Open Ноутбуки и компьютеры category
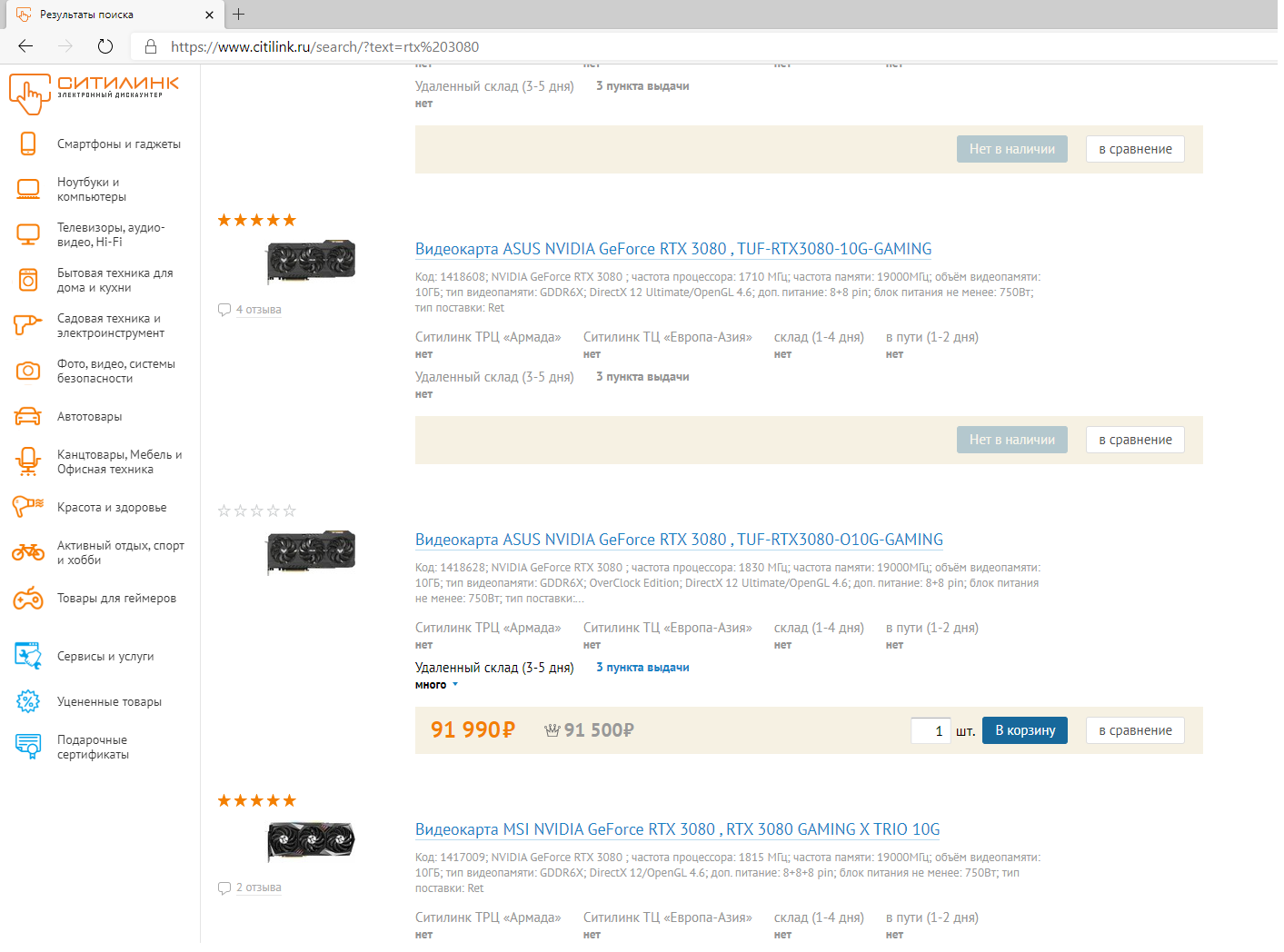This screenshot has width=1284, height=952. click(x=92, y=189)
